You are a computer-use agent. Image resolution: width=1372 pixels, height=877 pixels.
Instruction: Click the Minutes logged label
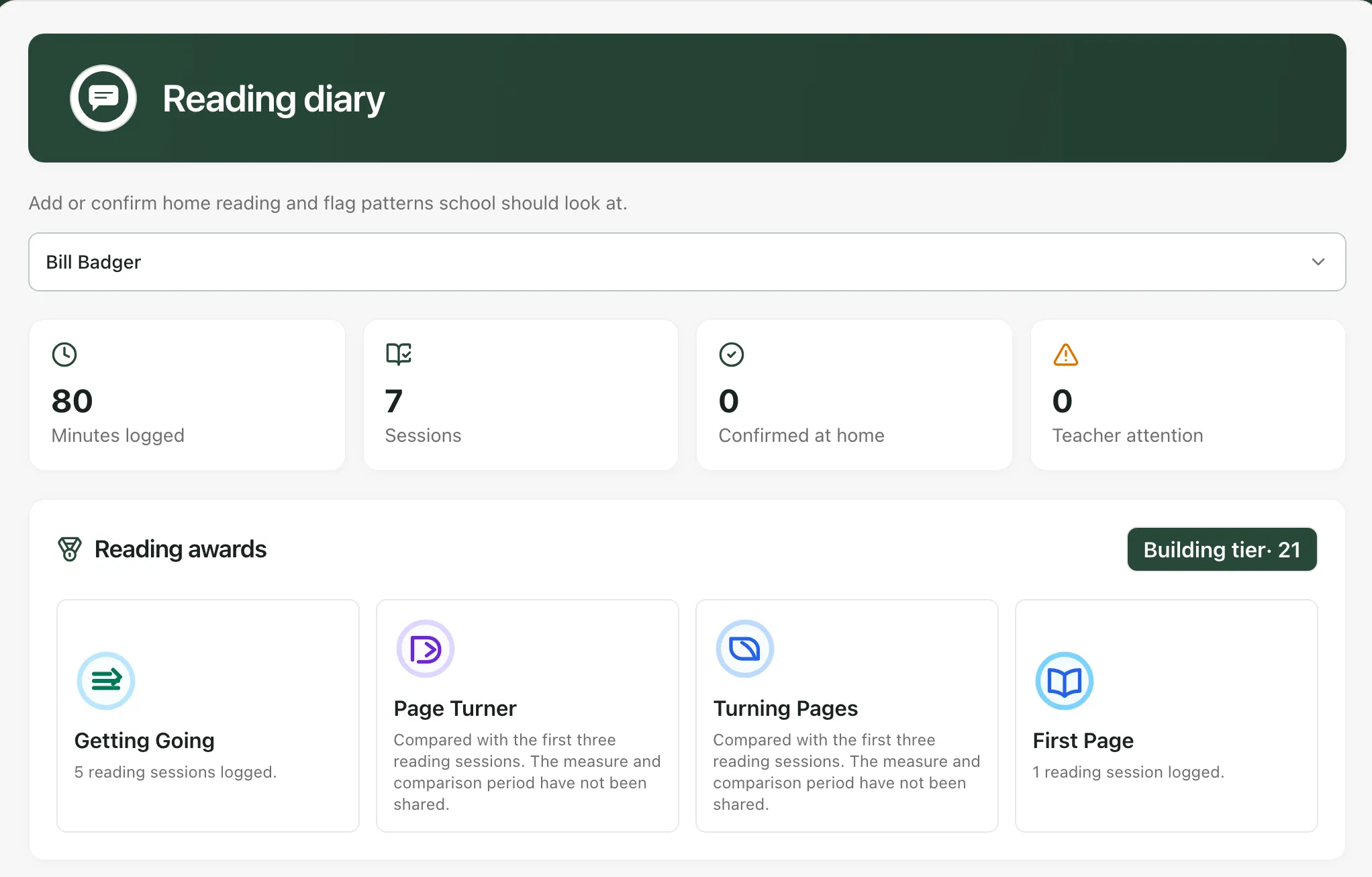[118, 435]
